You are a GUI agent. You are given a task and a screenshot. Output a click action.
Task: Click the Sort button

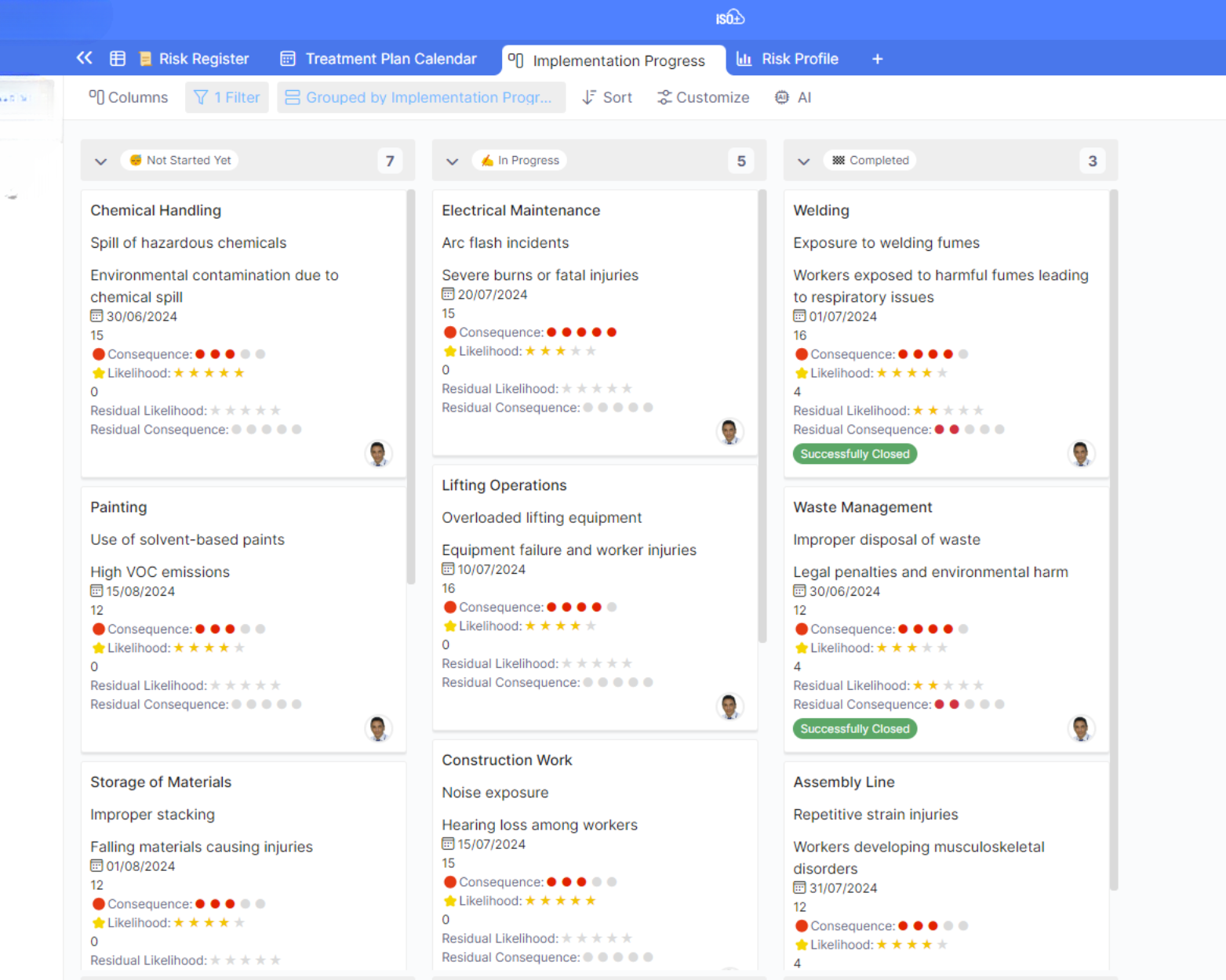[607, 97]
